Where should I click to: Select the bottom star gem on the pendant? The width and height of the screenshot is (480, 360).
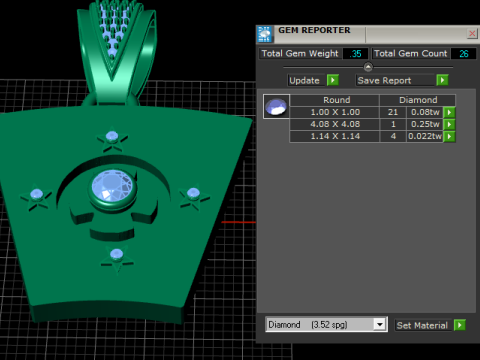117,254
